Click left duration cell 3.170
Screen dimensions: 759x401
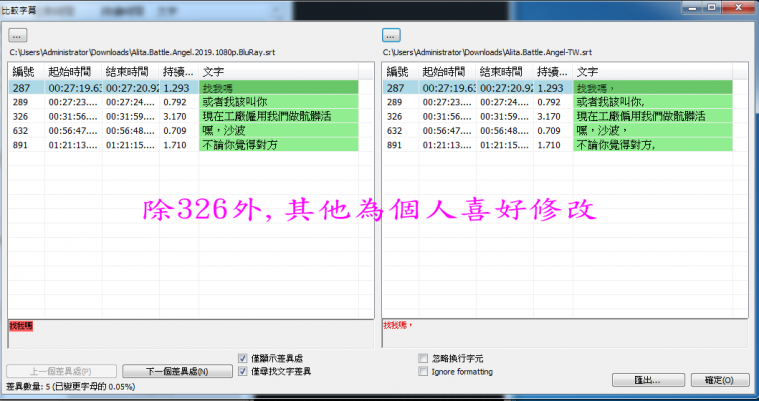[179, 116]
